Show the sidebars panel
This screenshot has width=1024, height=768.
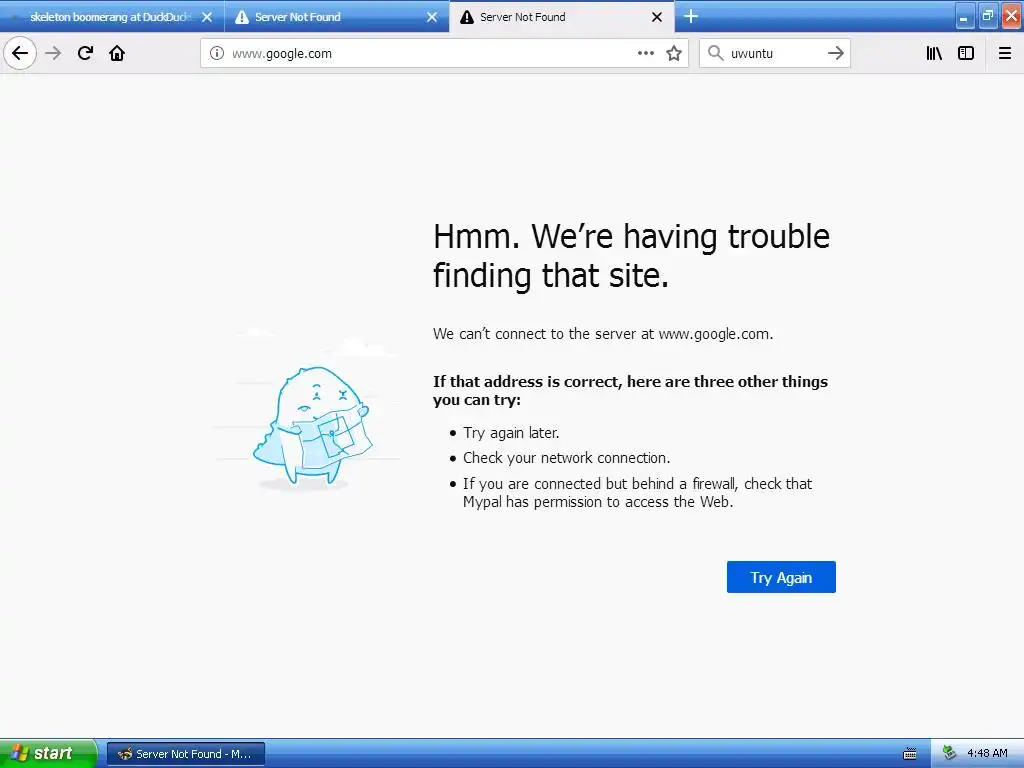[x=966, y=53]
